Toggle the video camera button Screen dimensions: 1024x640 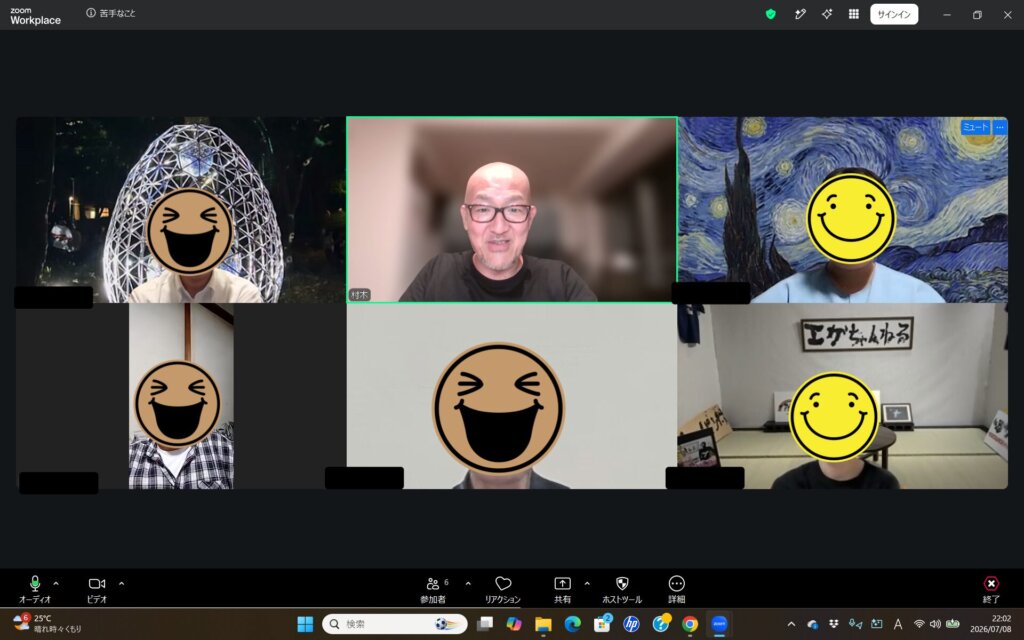click(x=97, y=588)
